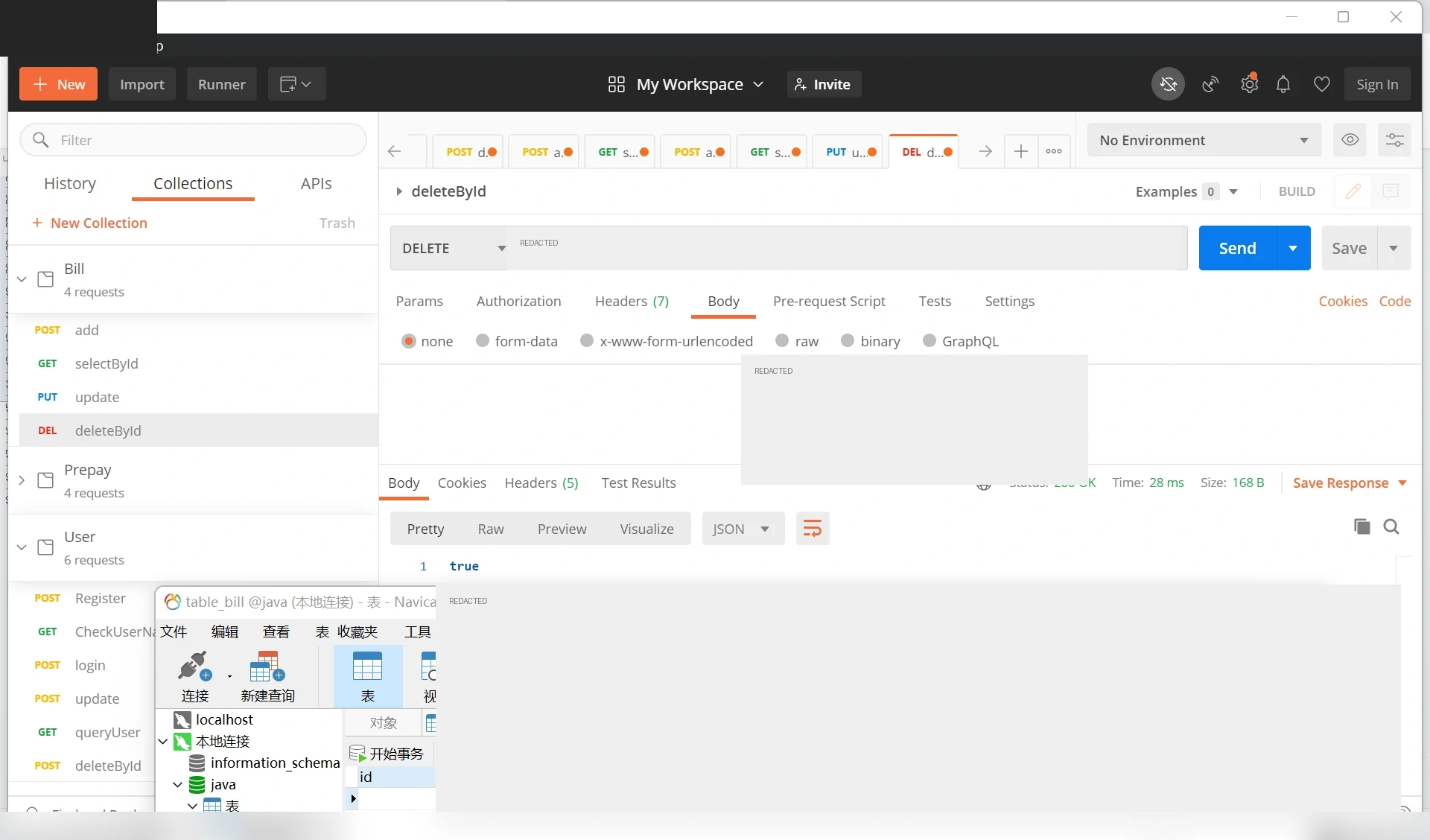Open manage environments sliders icon
Image resolution: width=1430 pixels, height=840 pixels.
coord(1394,140)
